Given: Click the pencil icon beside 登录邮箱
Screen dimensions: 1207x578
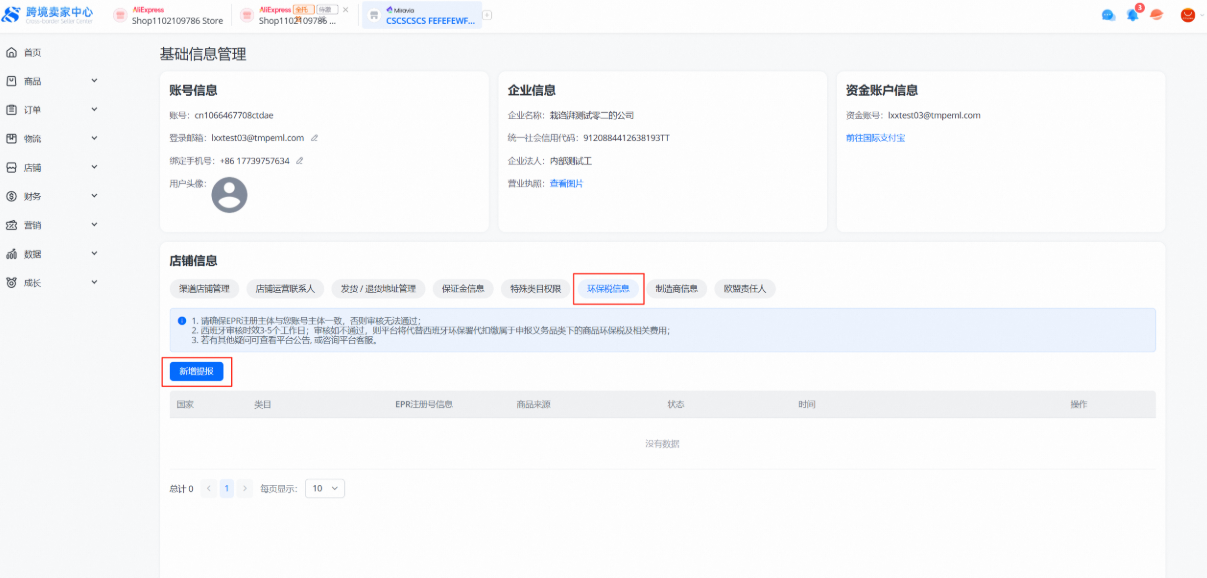Looking at the screenshot, I should coord(314,138).
